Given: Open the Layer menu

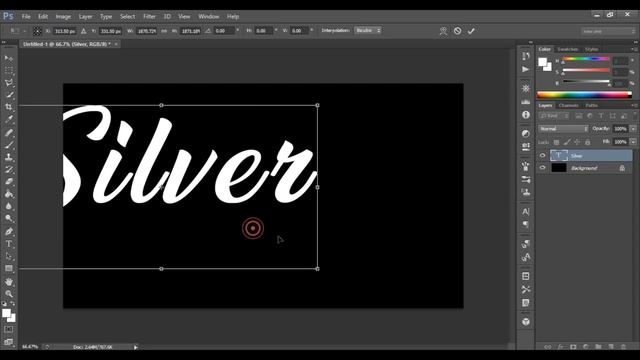Looking at the screenshot, I should [x=85, y=17].
